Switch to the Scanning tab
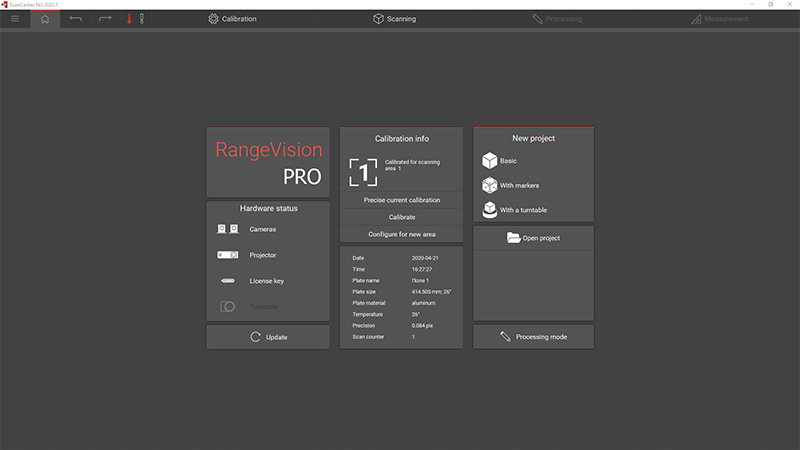This screenshot has width=800, height=450. click(x=394, y=19)
